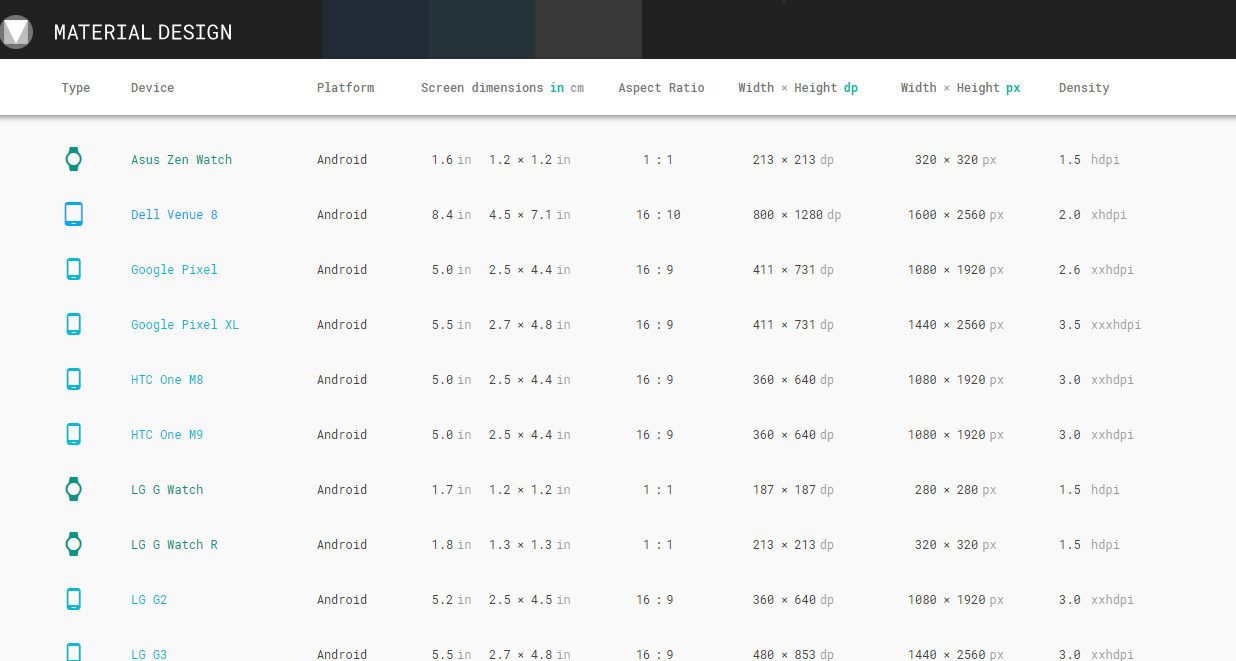Screen dimensions: 1236x661
Task: Click 411 × 731 dp in Google Pixel row
Action: [x=793, y=270]
